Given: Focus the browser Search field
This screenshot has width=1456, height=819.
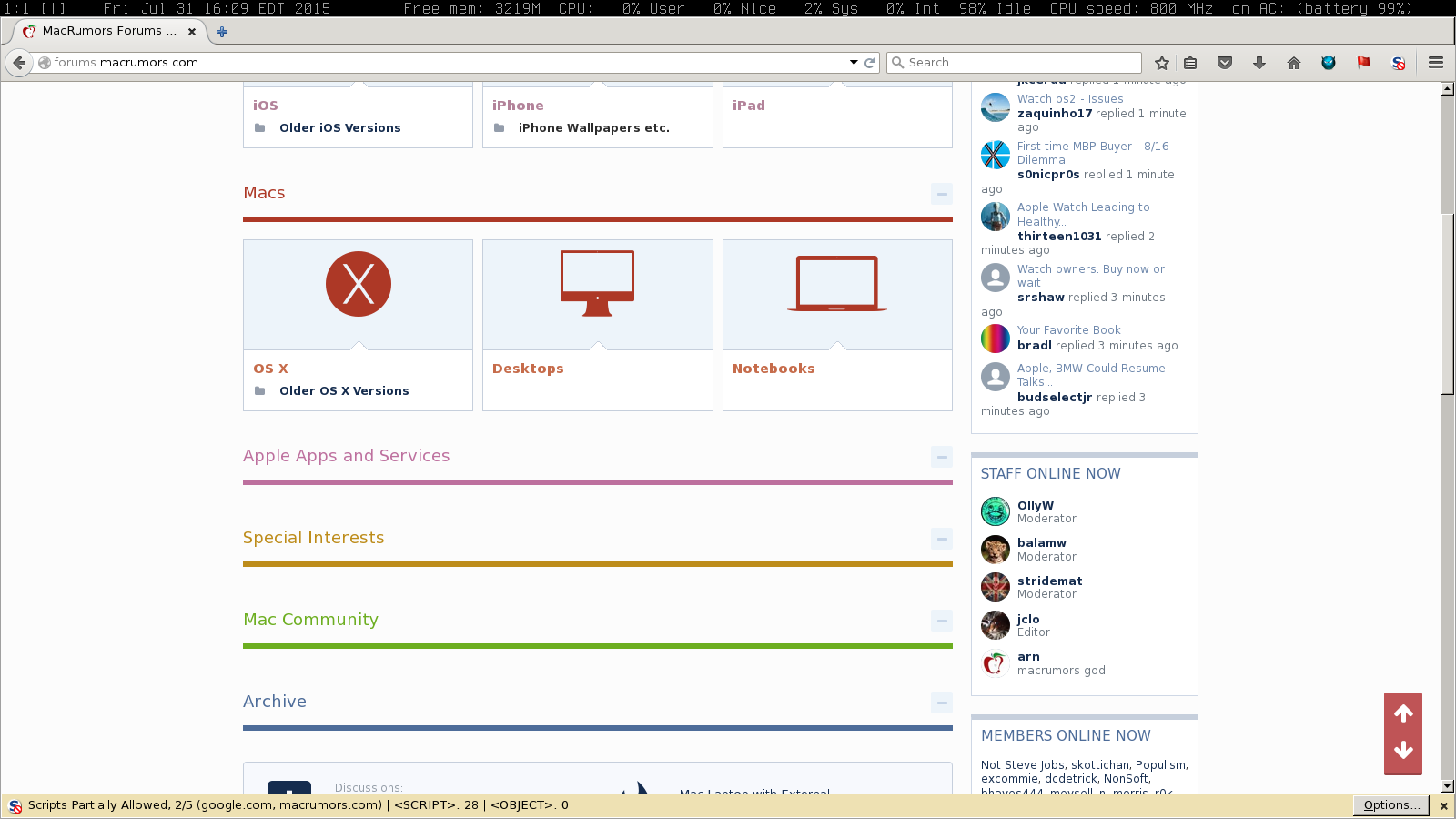Looking at the screenshot, I should coord(1015,63).
